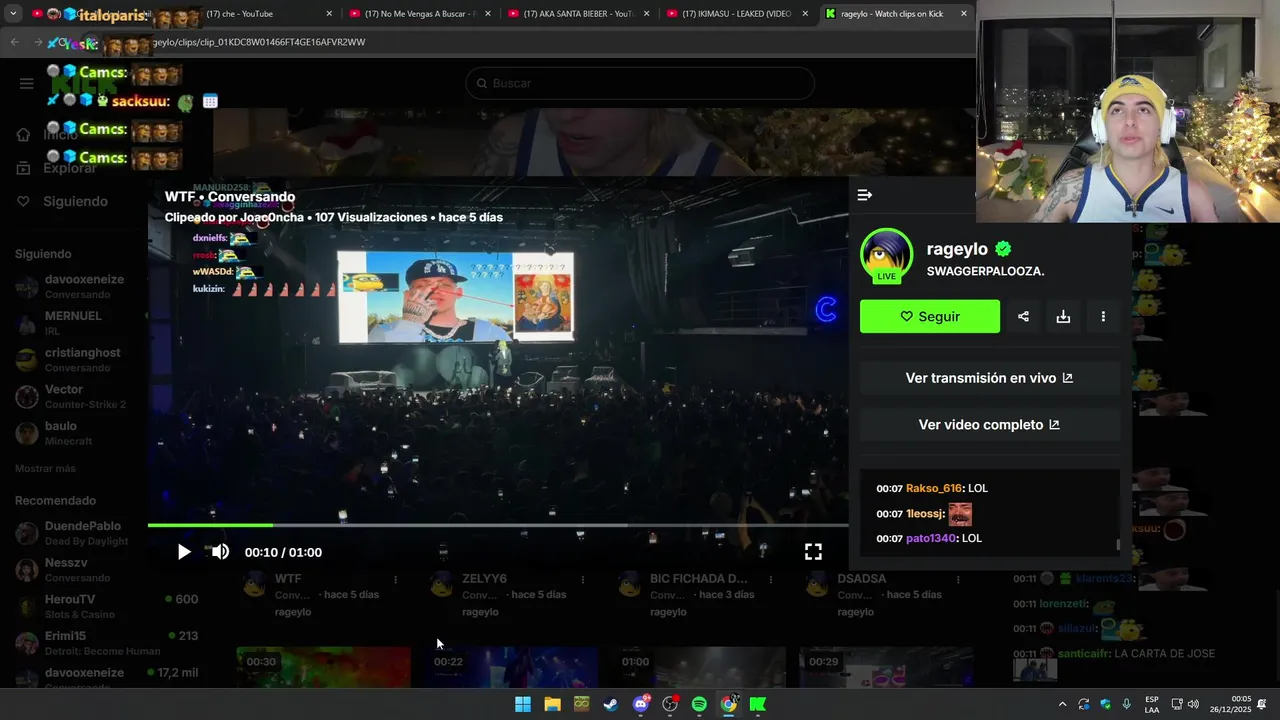
Task: Open options for BIC FICHADA clip card
Action: click(x=770, y=579)
